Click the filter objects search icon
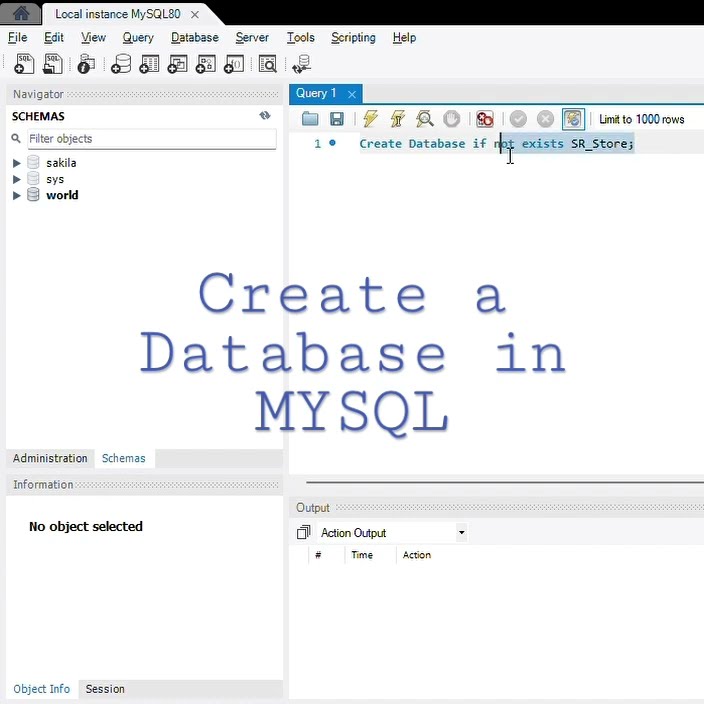The width and height of the screenshot is (704, 704). pos(16,138)
